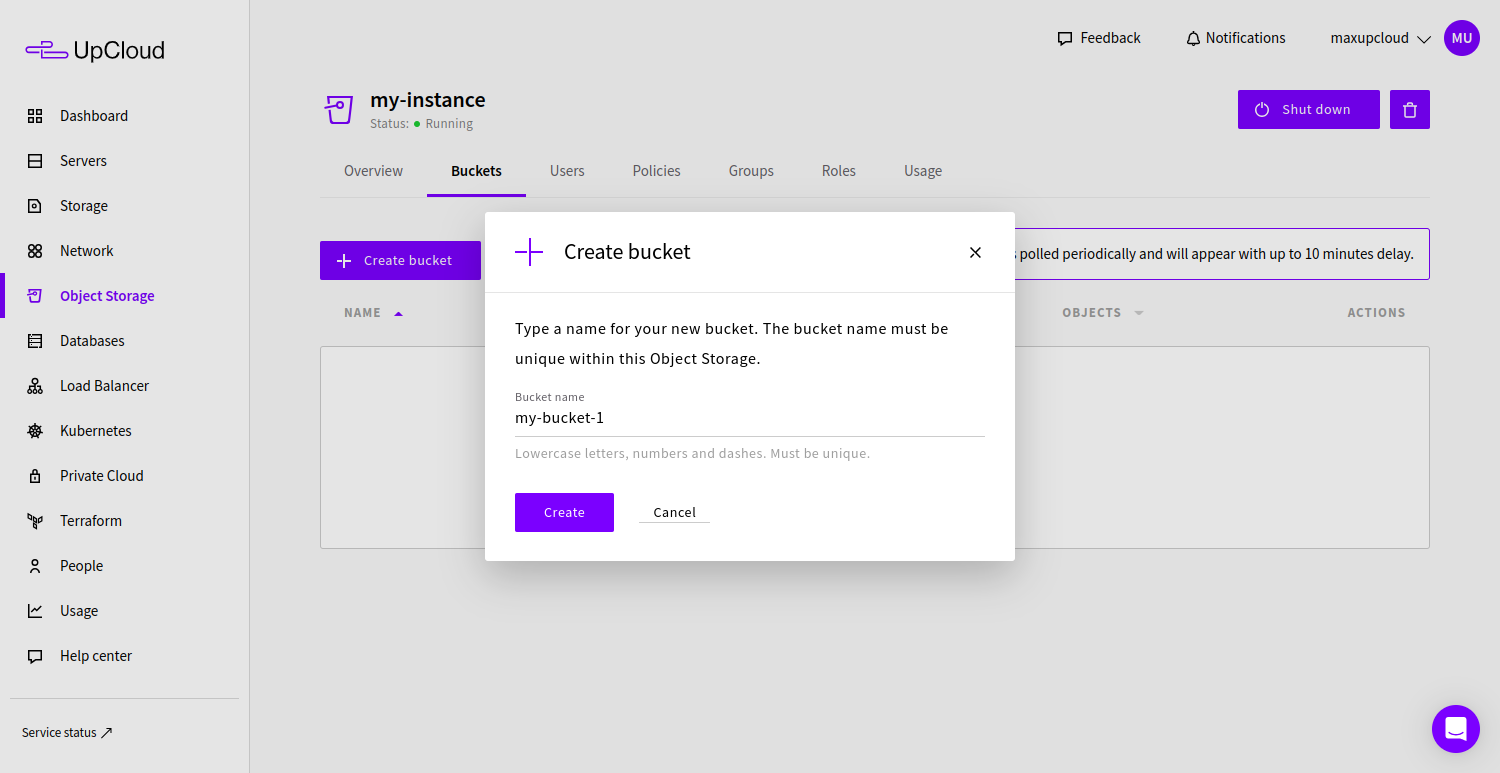1500x773 pixels.
Task: Click the ACTIONS column header
Action: click(x=1376, y=313)
